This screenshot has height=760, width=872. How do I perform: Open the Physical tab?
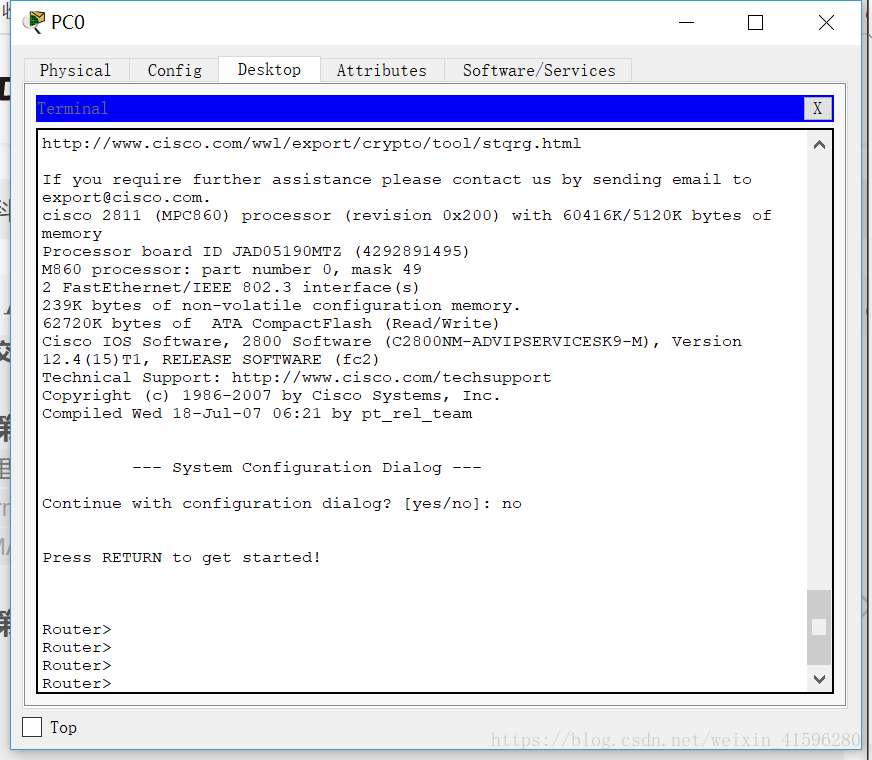[x=76, y=71]
